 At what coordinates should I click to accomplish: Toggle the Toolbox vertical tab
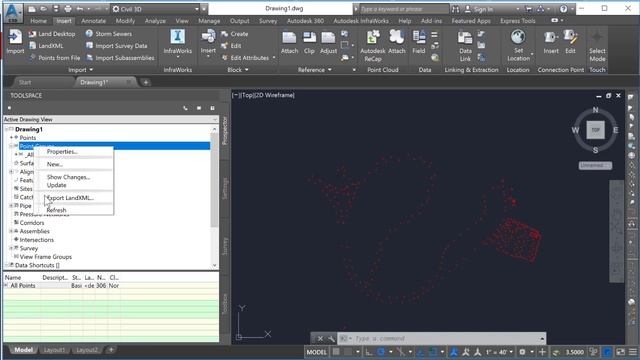[x=224, y=304]
